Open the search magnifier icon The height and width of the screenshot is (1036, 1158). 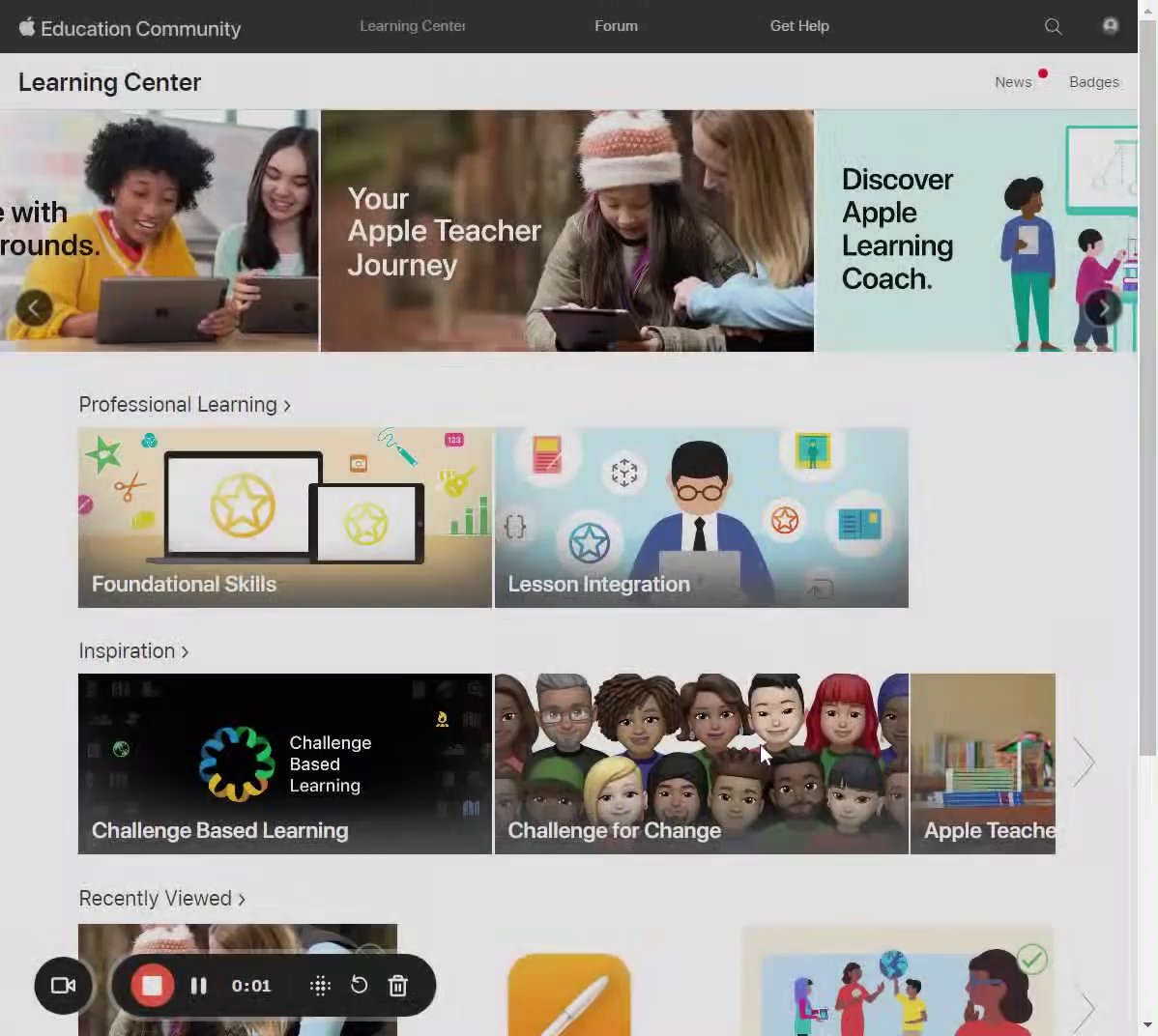1054,27
